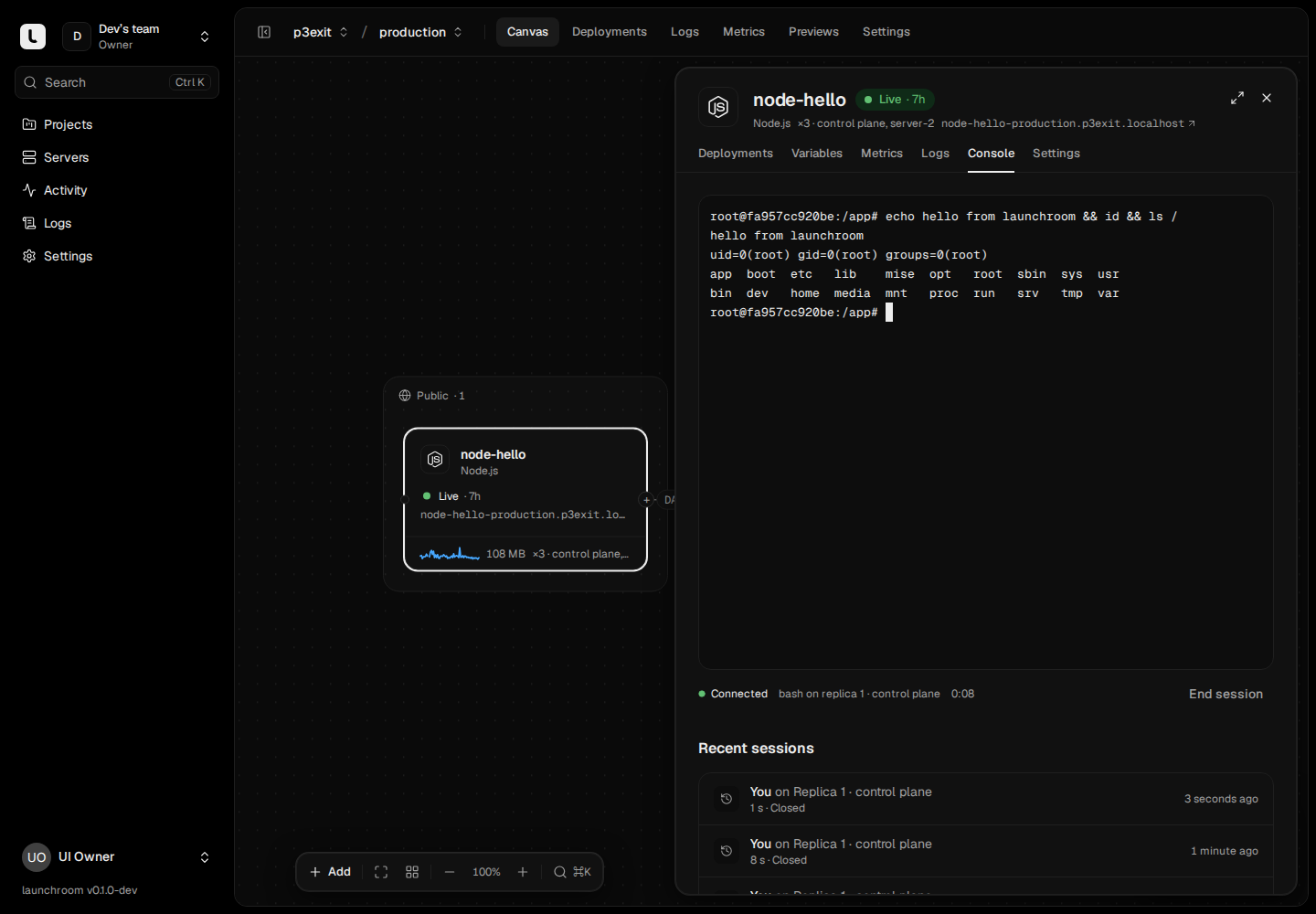Click the End session button
The height and width of the screenshot is (914, 1316).
coord(1226,695)
